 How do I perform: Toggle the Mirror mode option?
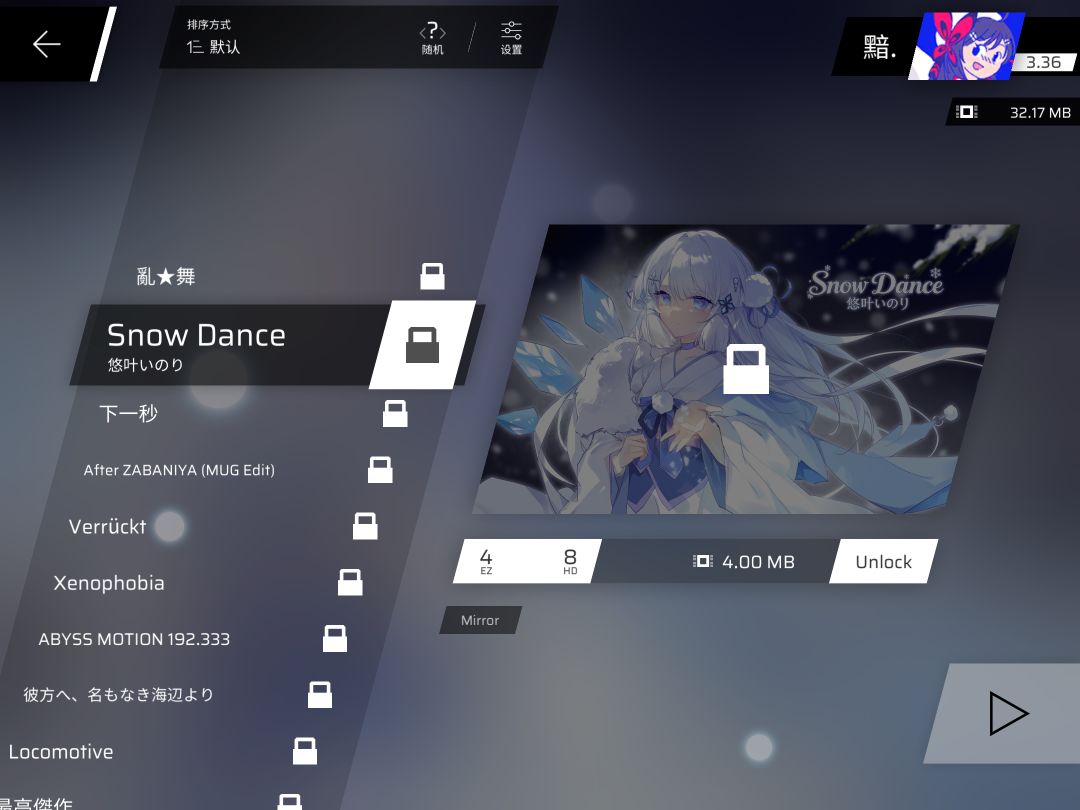[x=480, y=620]
